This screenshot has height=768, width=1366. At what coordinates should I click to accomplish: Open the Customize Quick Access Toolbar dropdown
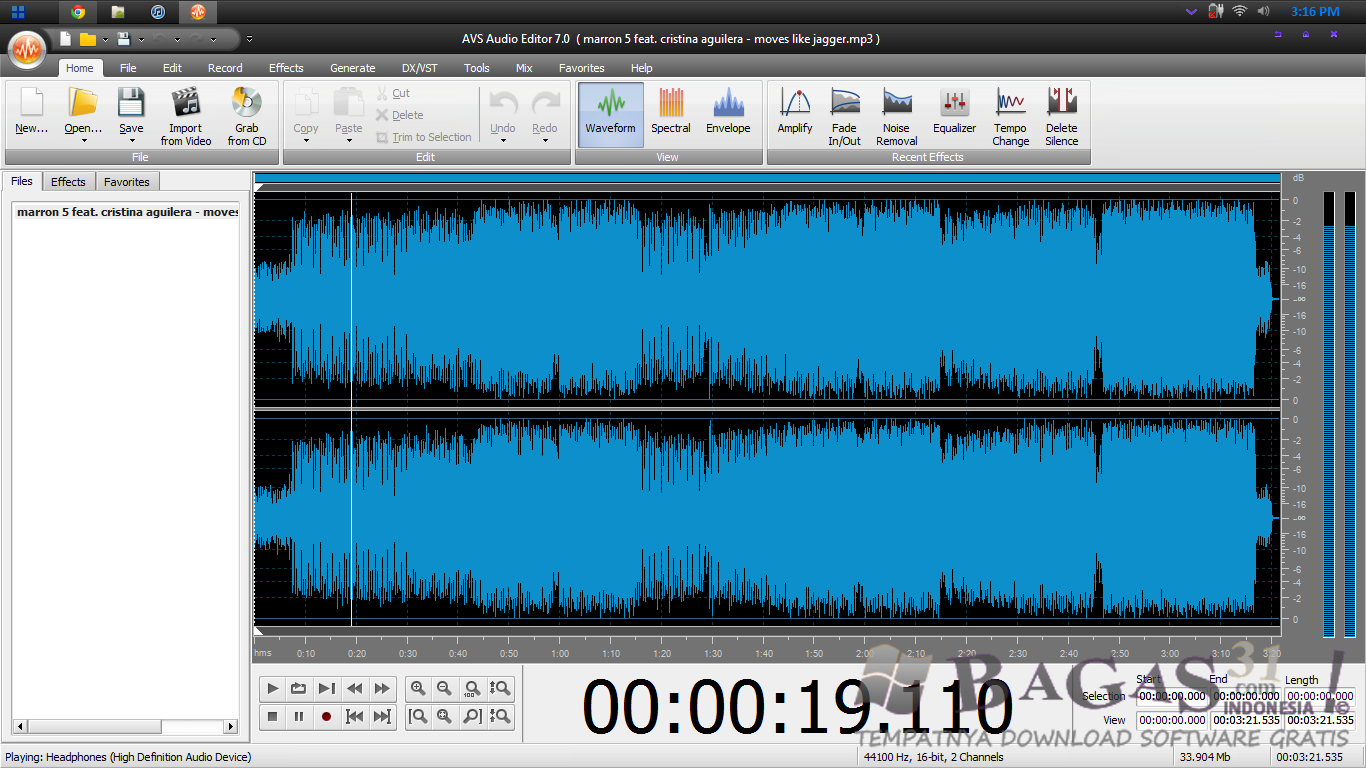pos(249,40)
